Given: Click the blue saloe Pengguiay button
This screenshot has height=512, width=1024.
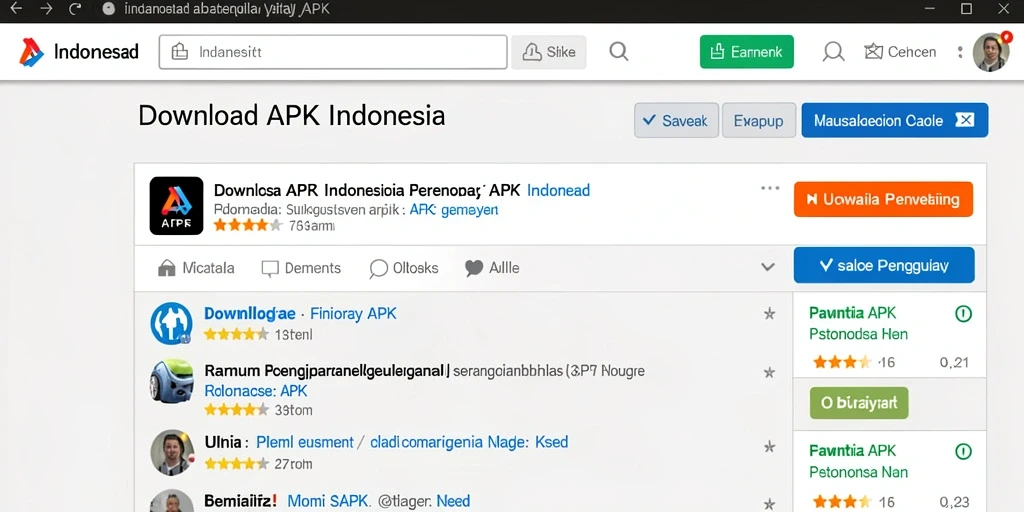Looking at the screenshot, I should [884, 265].
